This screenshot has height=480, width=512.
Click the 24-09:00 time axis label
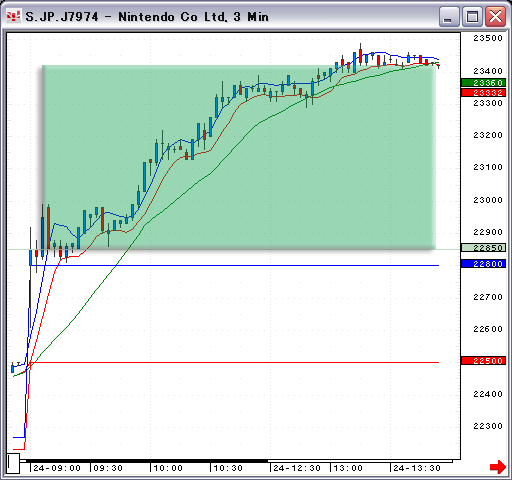tap(57, 468)
